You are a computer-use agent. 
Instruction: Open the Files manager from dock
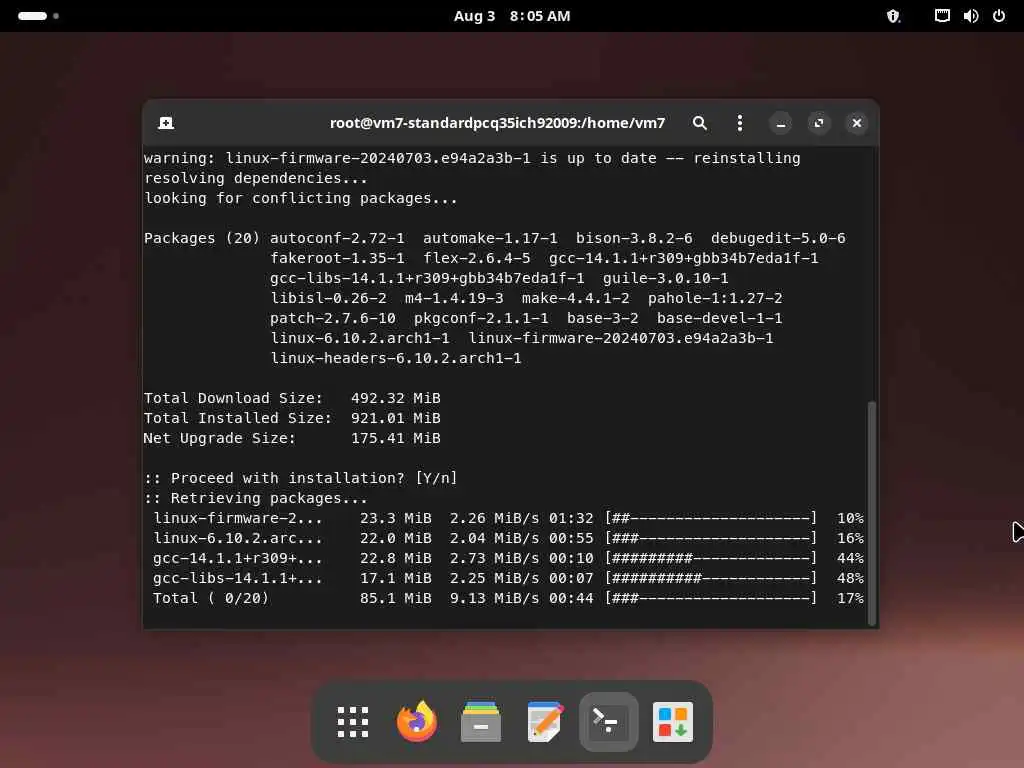[x=481, y=722]
